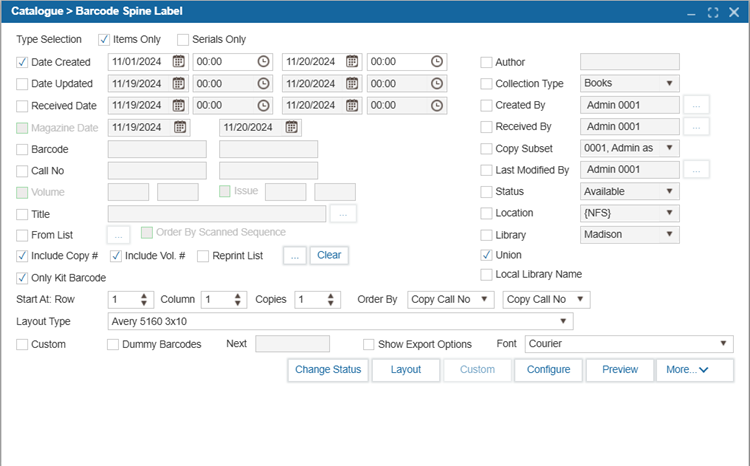
Task: Open calendar for Received Date start date
Action: [x=178, y=105]
